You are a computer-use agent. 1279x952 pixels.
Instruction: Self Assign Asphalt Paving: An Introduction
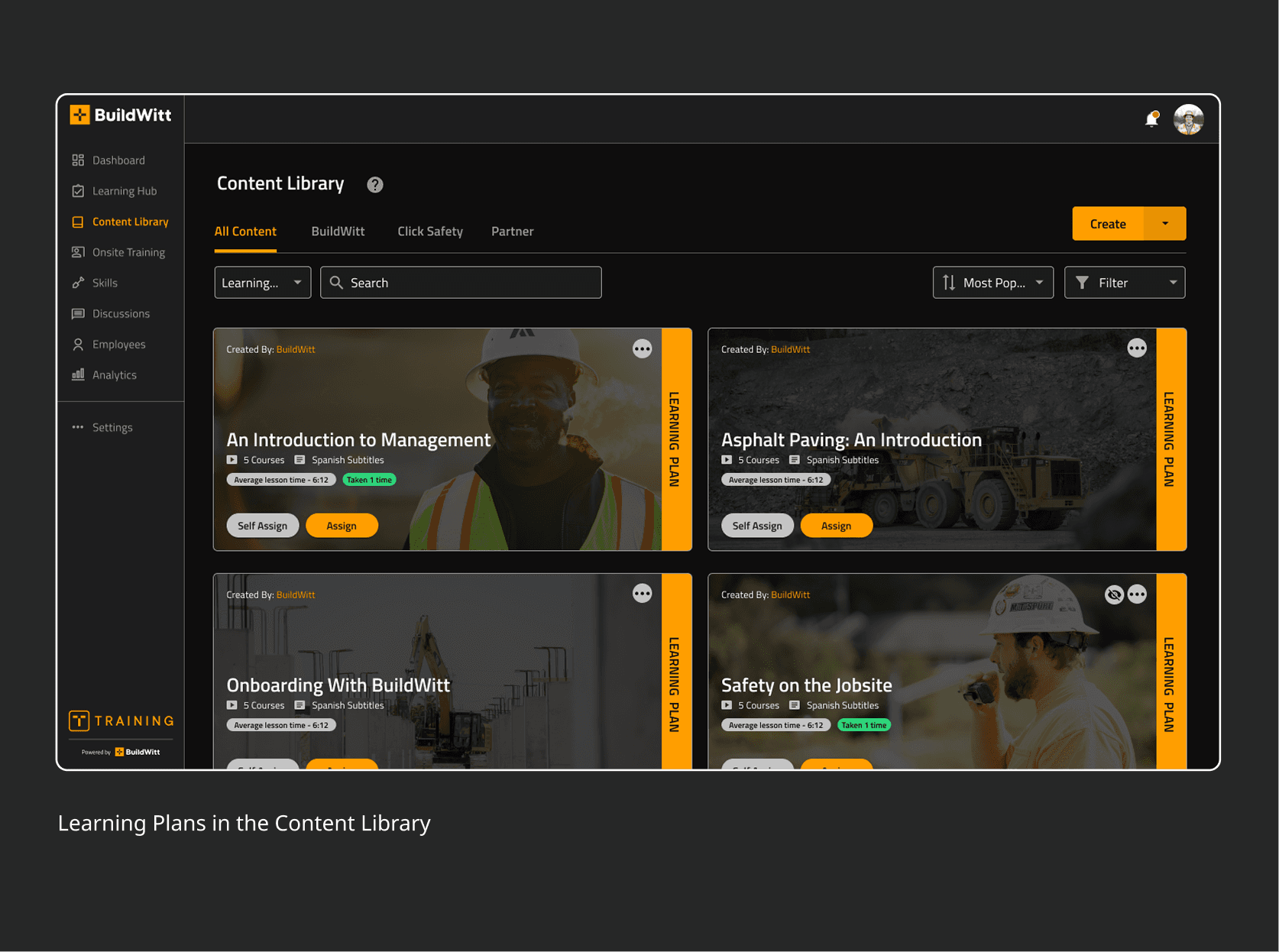[757, 526]
